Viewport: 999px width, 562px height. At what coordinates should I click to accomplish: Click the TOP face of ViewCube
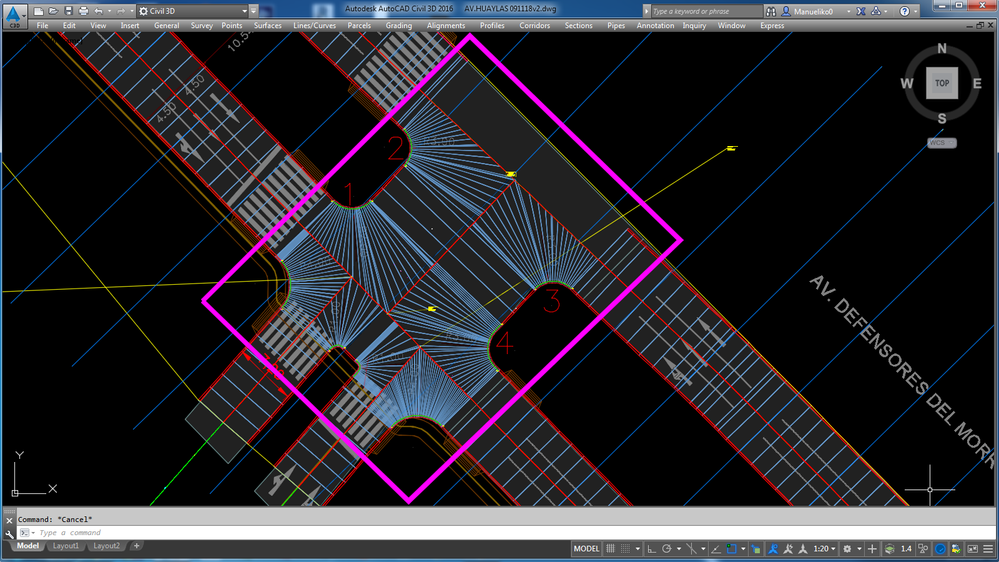pyautogui.click(x=942, y=83)
